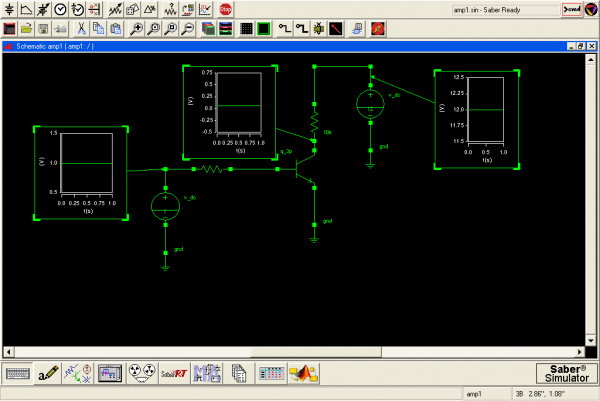This screenshot has height=401, width=600.
Task: Click the red Stop simulation button
Action: pos(226,9)
